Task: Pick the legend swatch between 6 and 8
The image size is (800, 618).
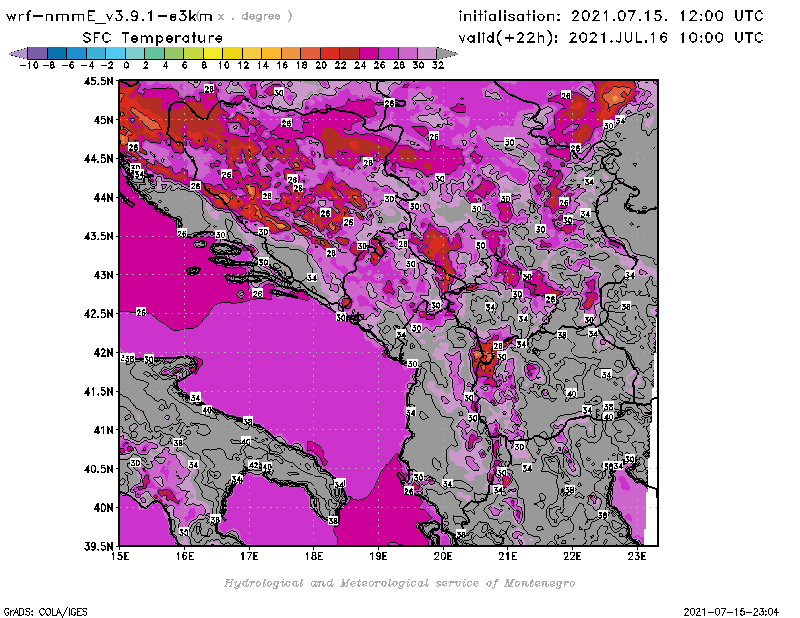Action: pos(193,53)
